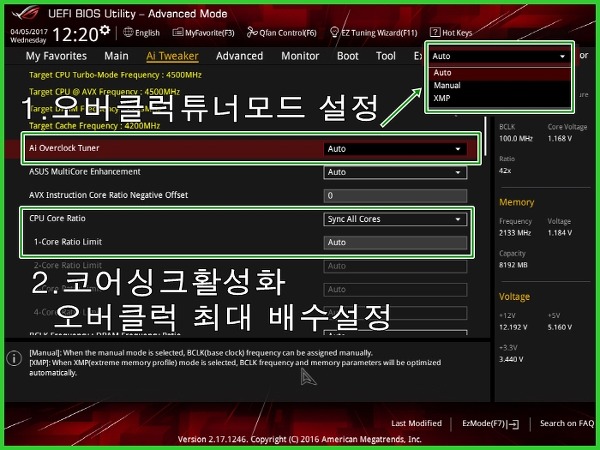600x450 pixels.
Task: Click the 04/05/2017 Wednesday date
Action: pos(29,36)
